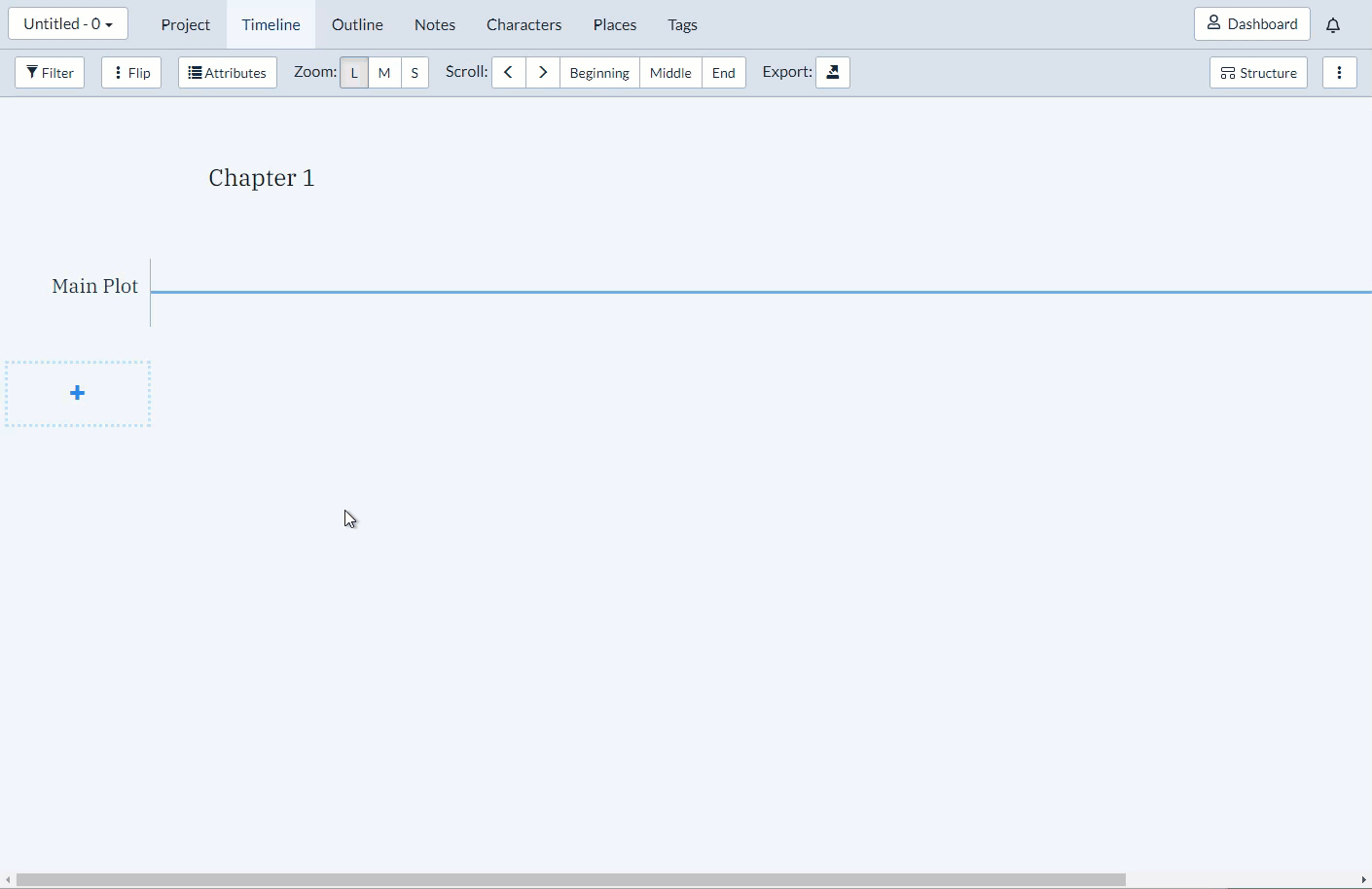The image size is (1372, 889).
Task: Click the scrollbar right arrow
Action: 1364,879
